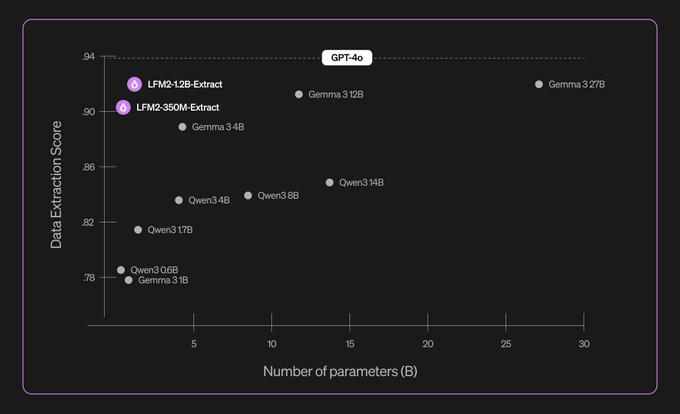Click the "Number of parameters (B)" axis title
Image resolution: width=680 pixels, height=414 pixels.
(x=340, y=372)
